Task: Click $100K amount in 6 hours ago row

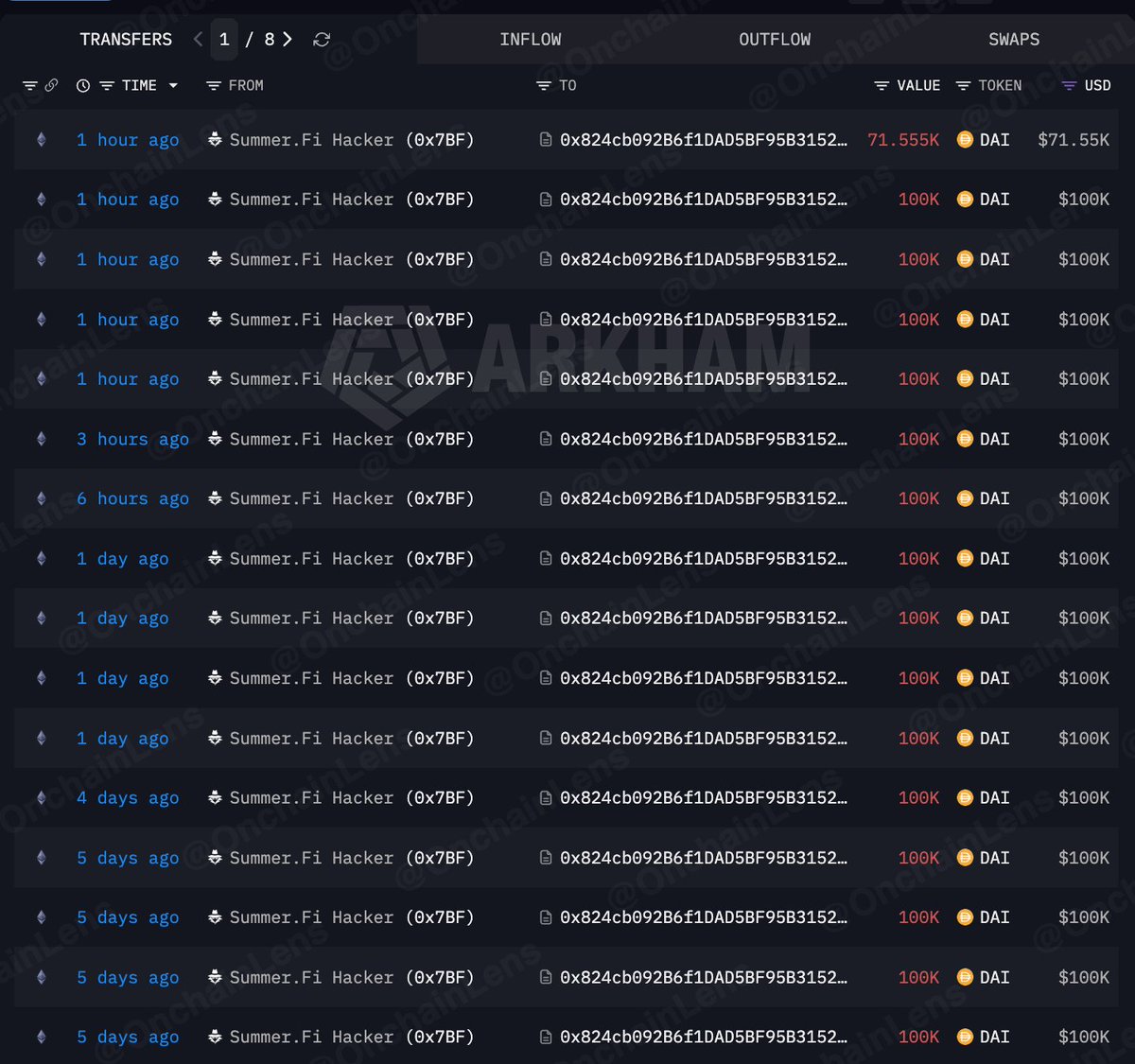Action: (x=1084, y=498)
